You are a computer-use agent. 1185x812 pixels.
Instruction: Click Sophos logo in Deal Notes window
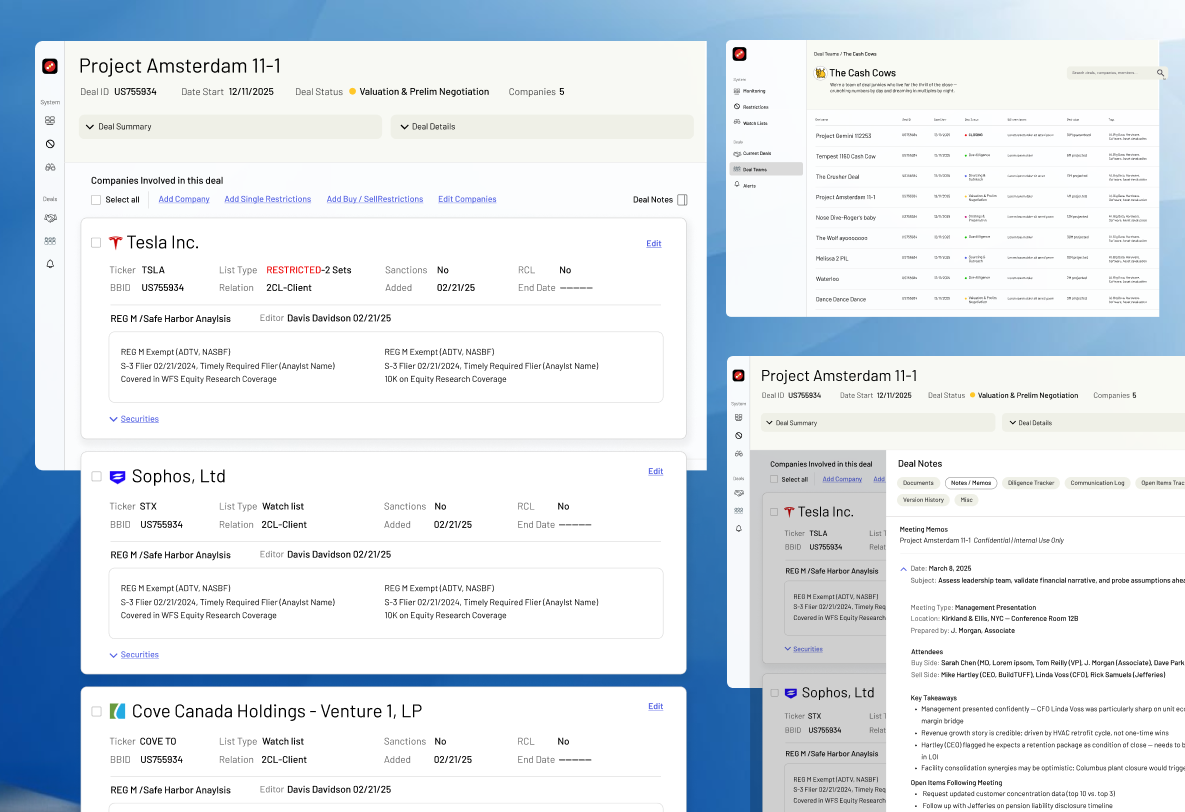(x=791, y=693)
